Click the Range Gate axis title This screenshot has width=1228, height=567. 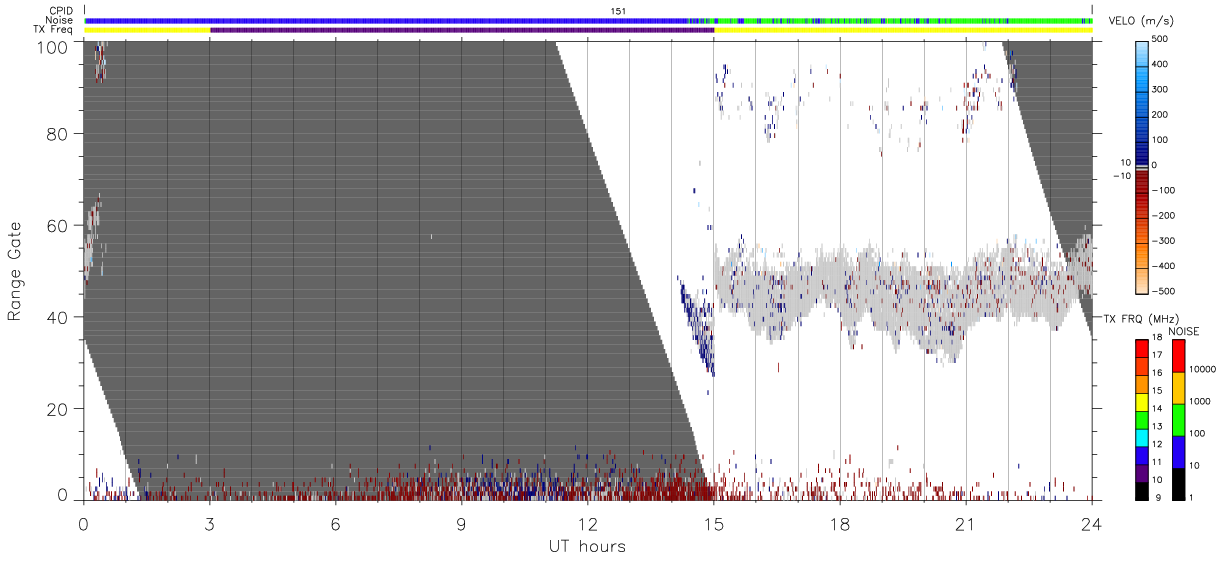(x=14, y=271)
